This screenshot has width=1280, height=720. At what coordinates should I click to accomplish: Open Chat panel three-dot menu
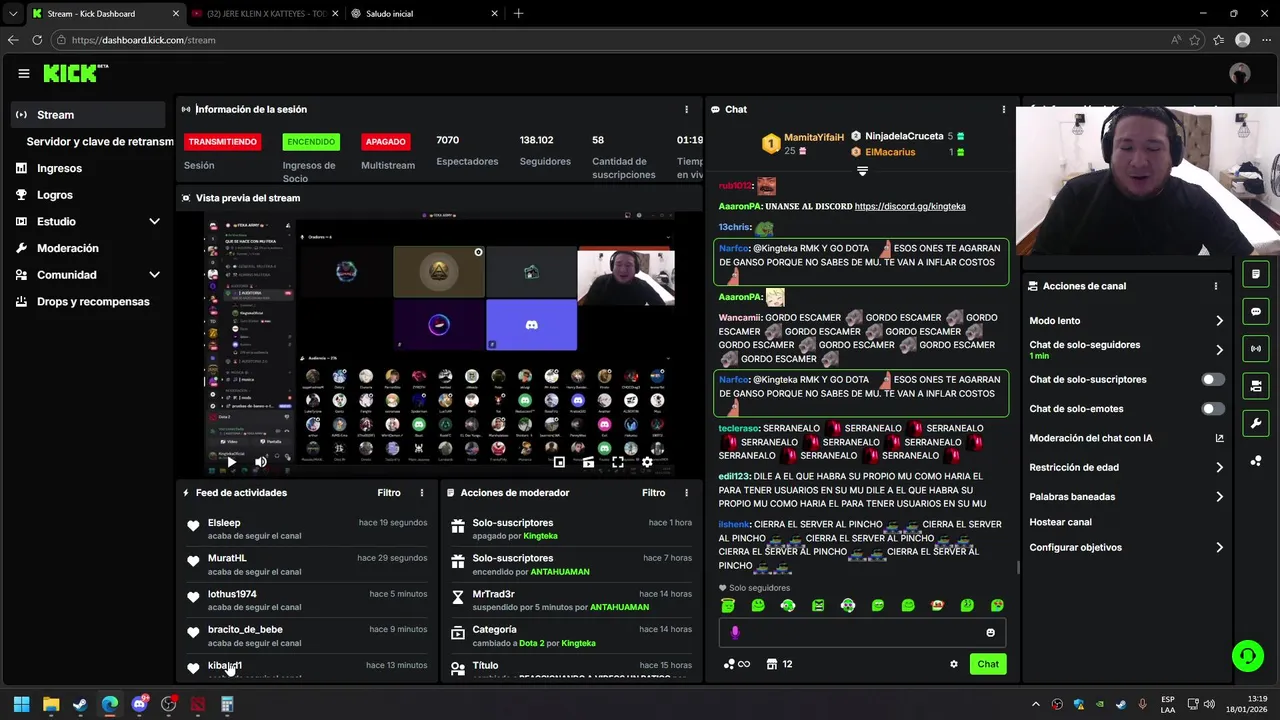1003,109
